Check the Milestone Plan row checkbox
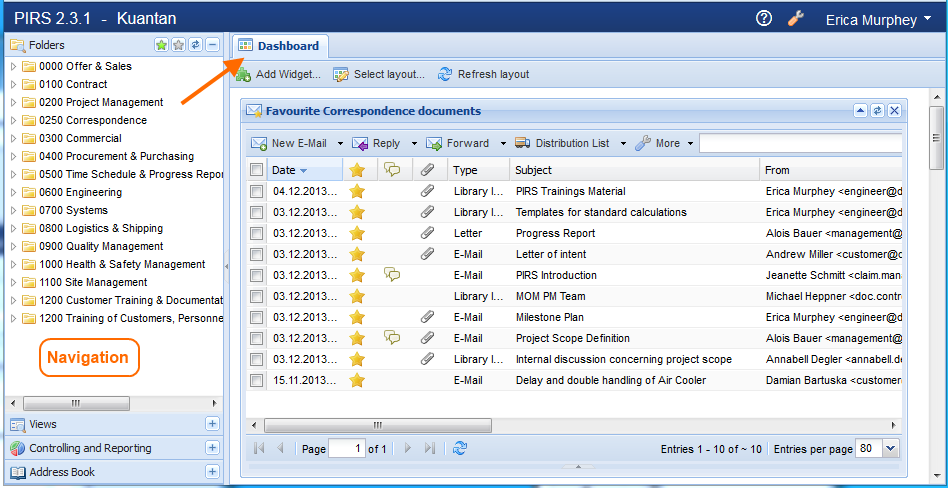 click(x=256, y=317)
